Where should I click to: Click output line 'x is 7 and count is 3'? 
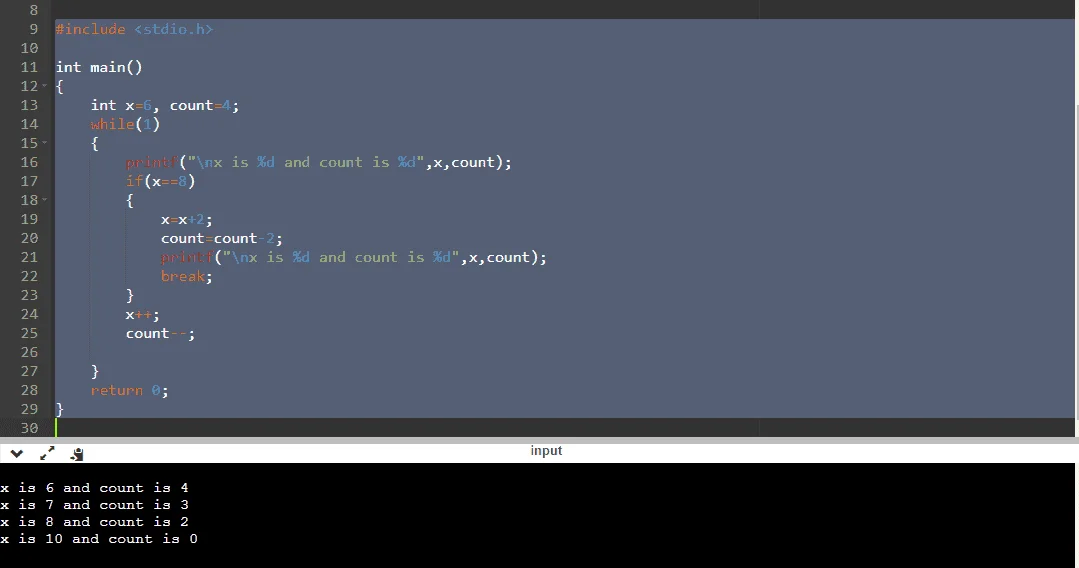click(94, 505)
